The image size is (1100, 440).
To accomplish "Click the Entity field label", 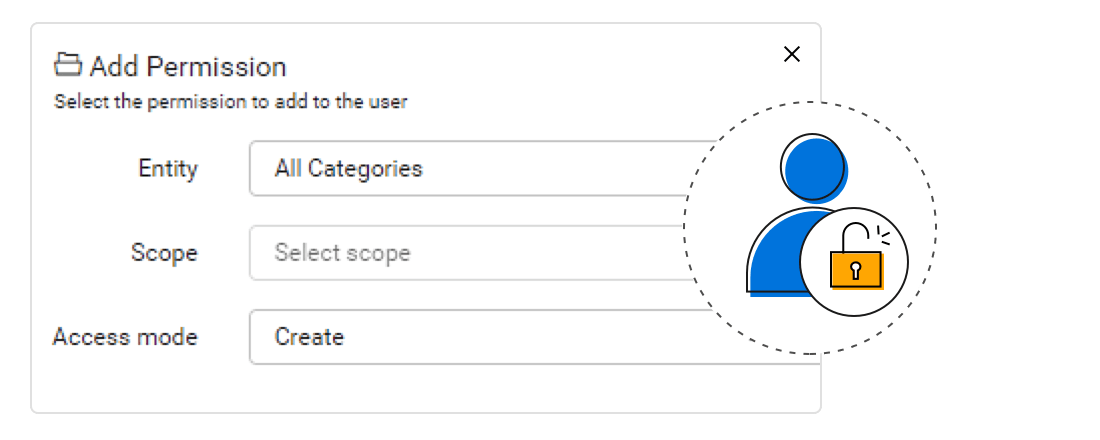I will pos(167,168).
